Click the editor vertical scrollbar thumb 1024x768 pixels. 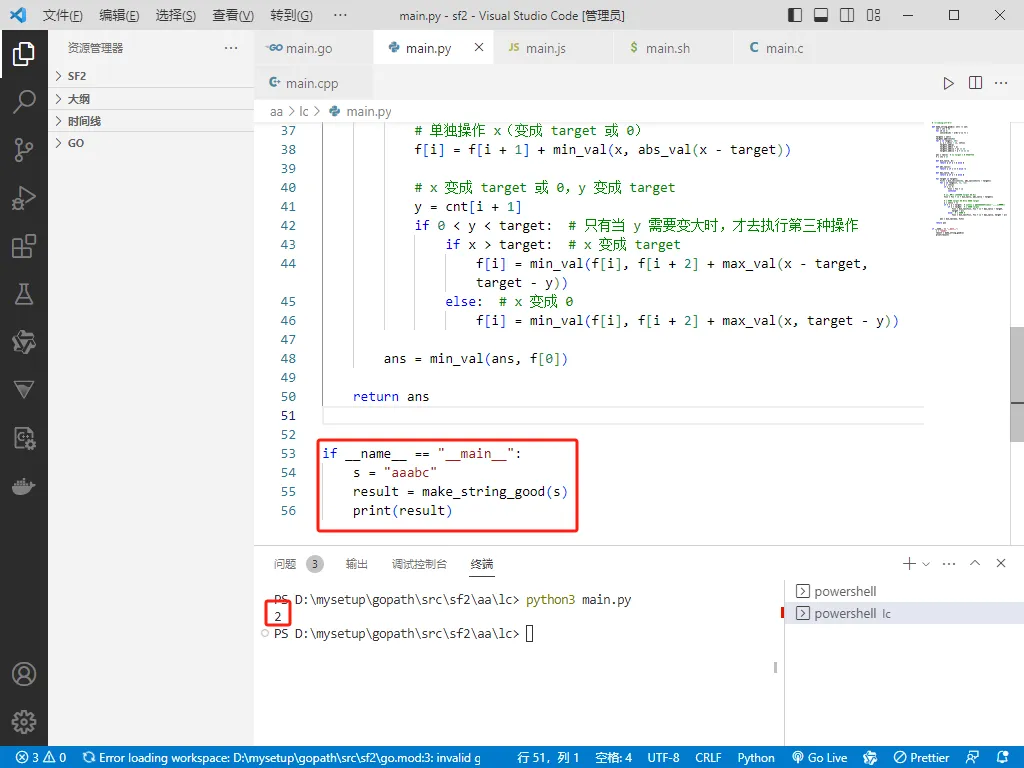[1017, 384]
